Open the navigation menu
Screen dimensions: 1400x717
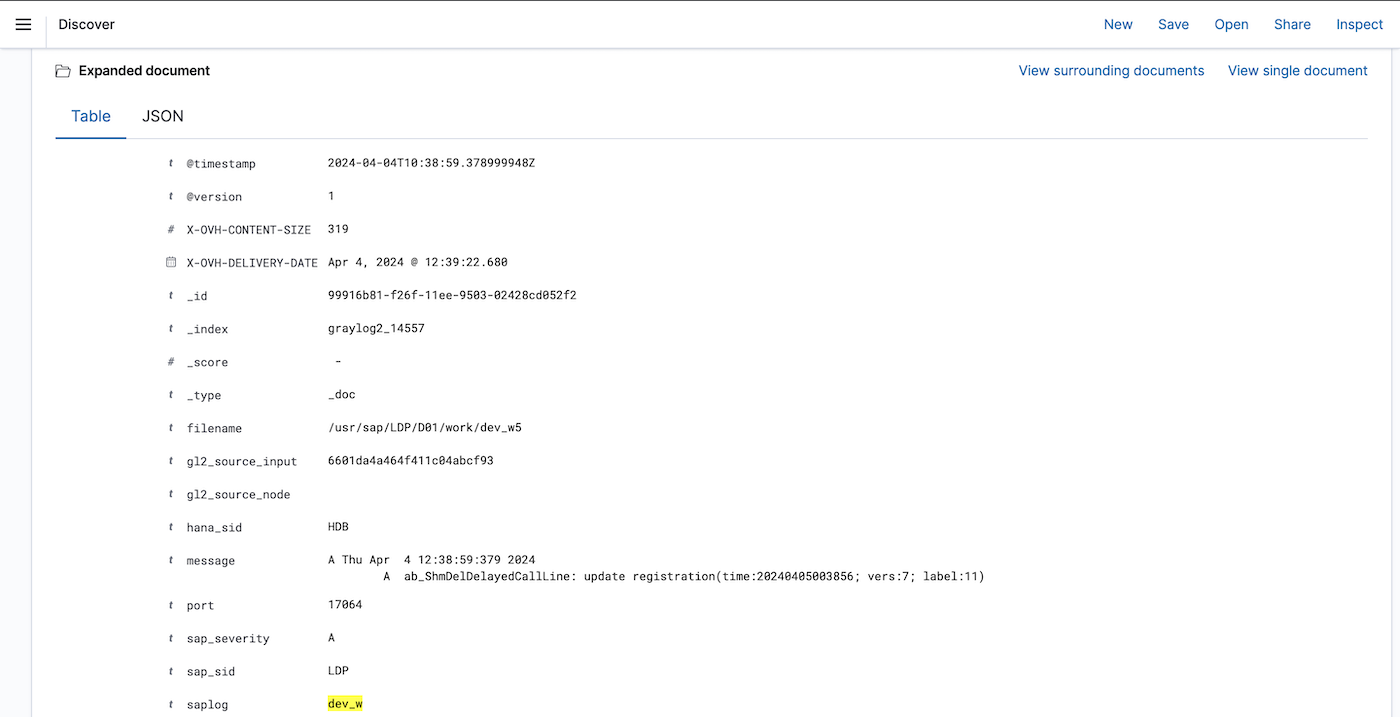(23, 24)
